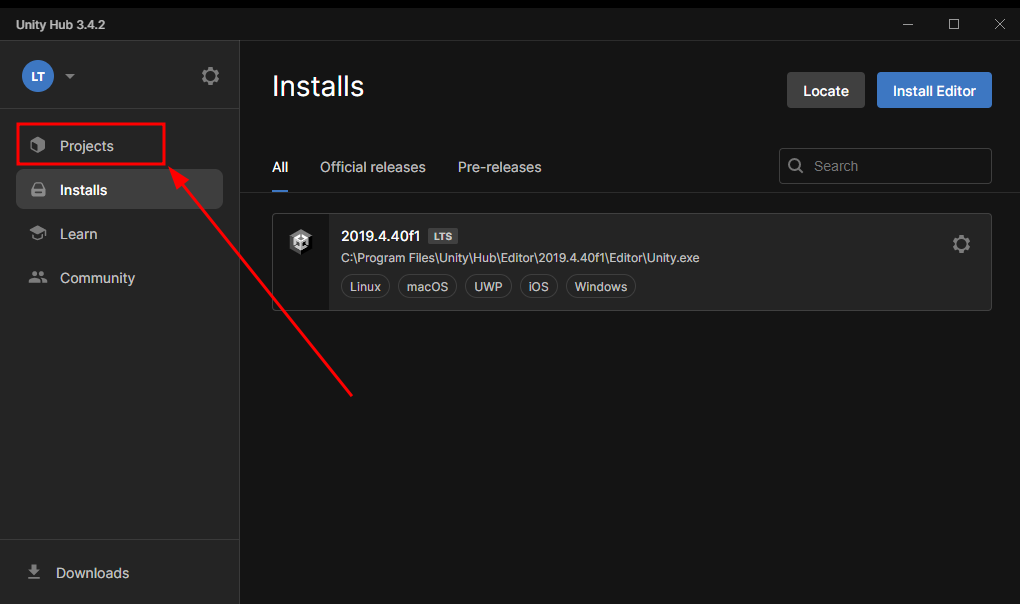Click the Unity editor icon for 2019.4.40f1

pos(301,242)
